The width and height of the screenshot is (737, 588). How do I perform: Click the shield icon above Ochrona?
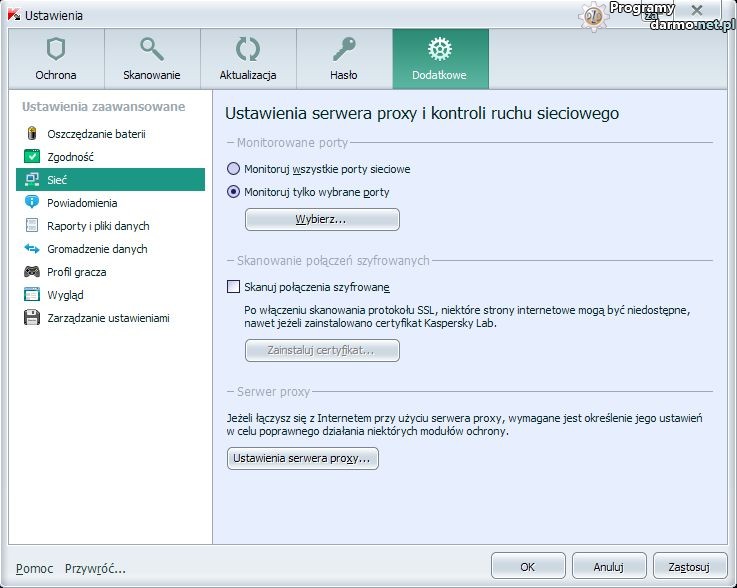(56, 49)
